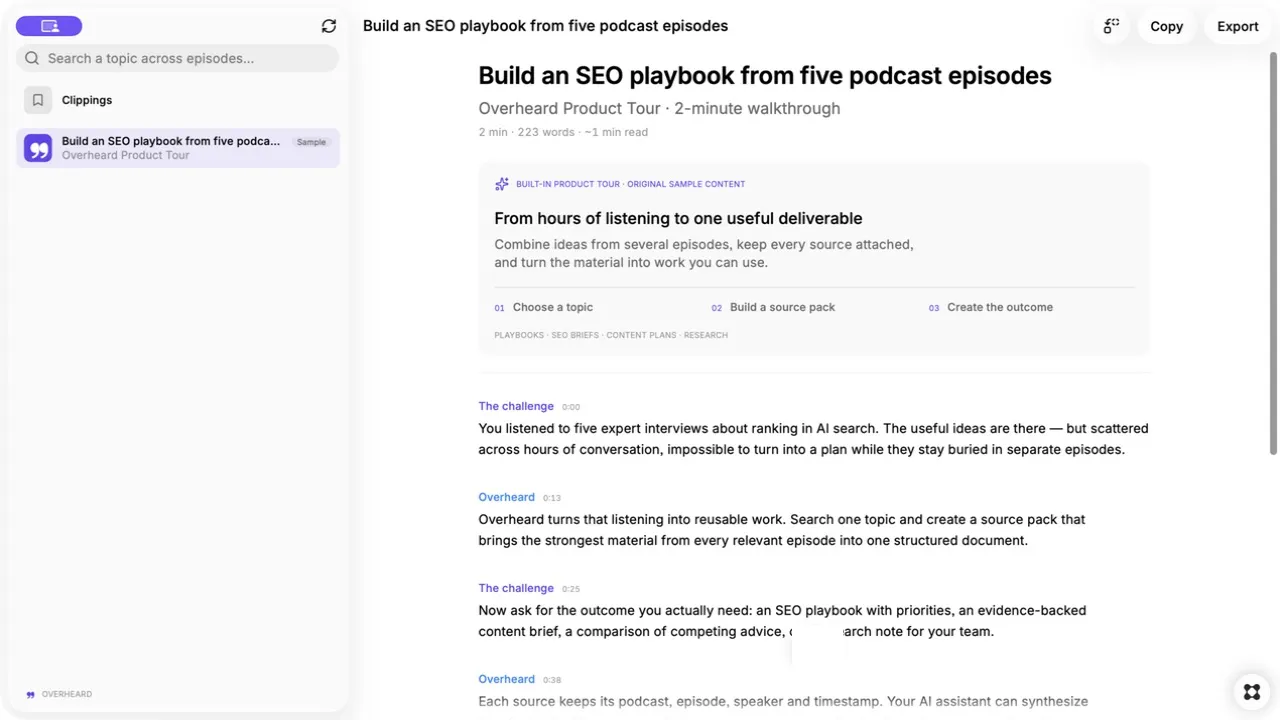Screen dimensions: 1280x720
Task: Click the magnifier icon in search field
Action: (32, 58)
